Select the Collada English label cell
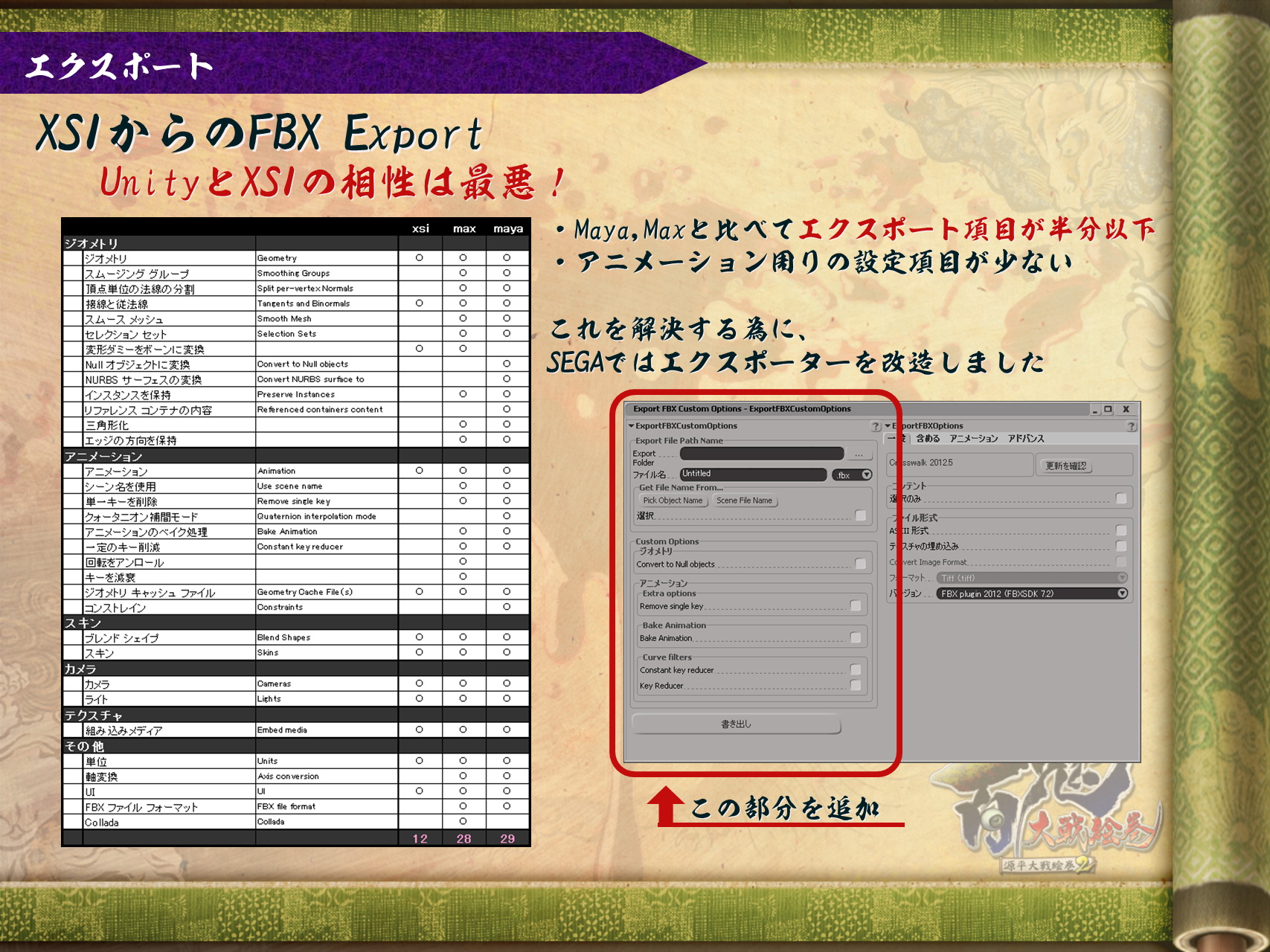 click(x=327, y=821)
